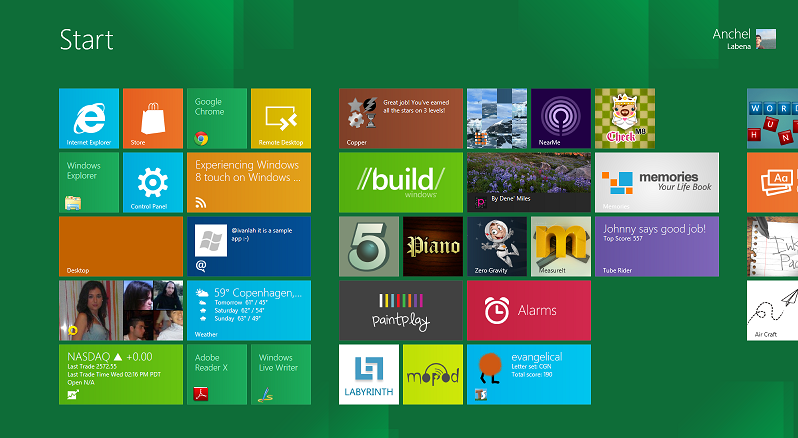Viewport: 798px width, 438px height.
Task: Launch the Adobe Reader X tile
Action: (x=217, y=374)
